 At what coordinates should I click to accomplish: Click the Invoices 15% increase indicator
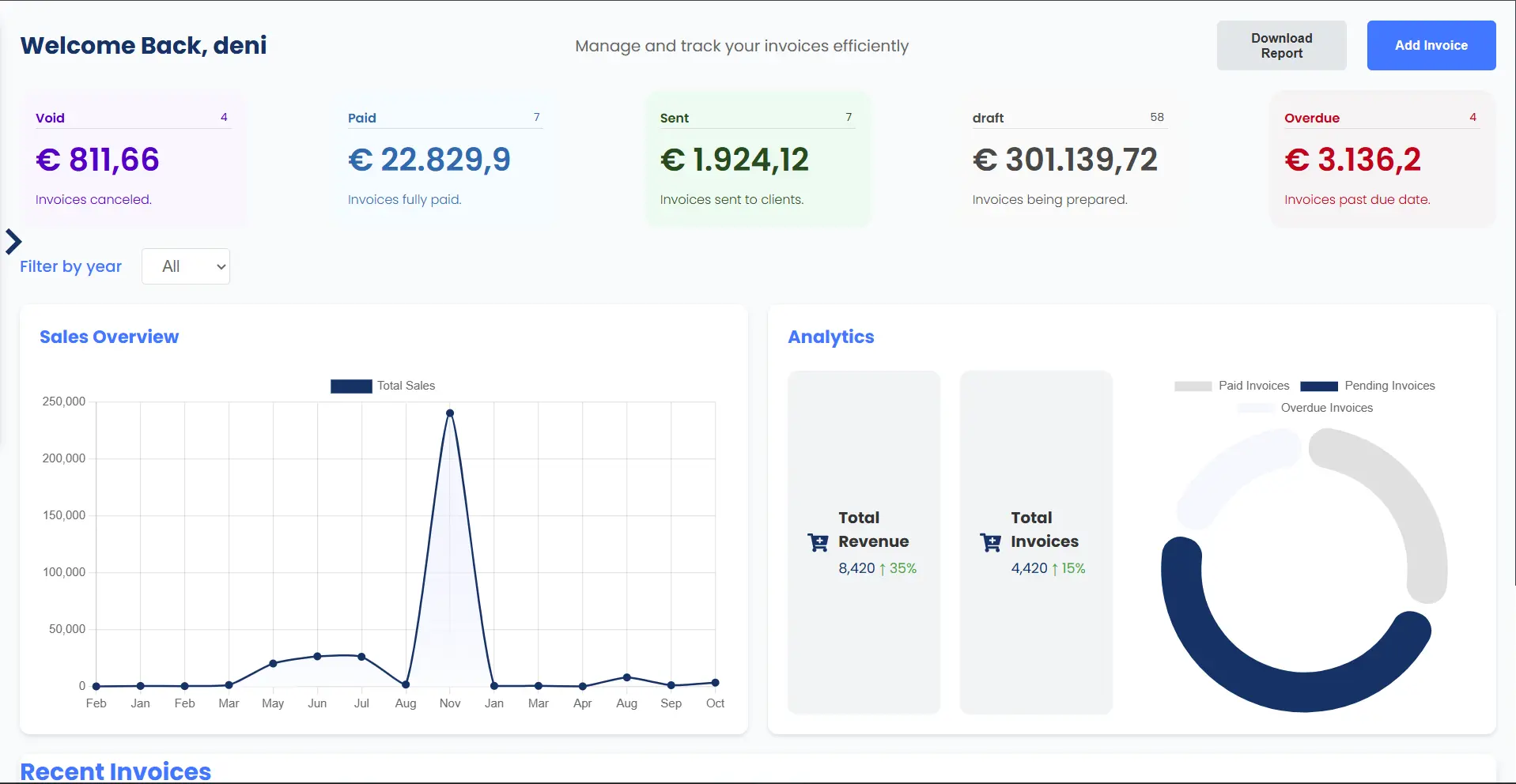coord(1068,568)
